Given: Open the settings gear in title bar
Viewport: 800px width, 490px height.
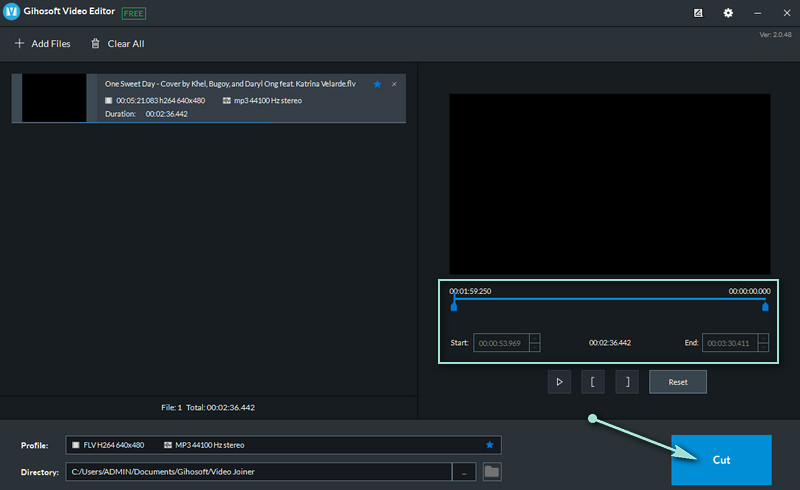Looking at the screenshot, I should point(728,13).
